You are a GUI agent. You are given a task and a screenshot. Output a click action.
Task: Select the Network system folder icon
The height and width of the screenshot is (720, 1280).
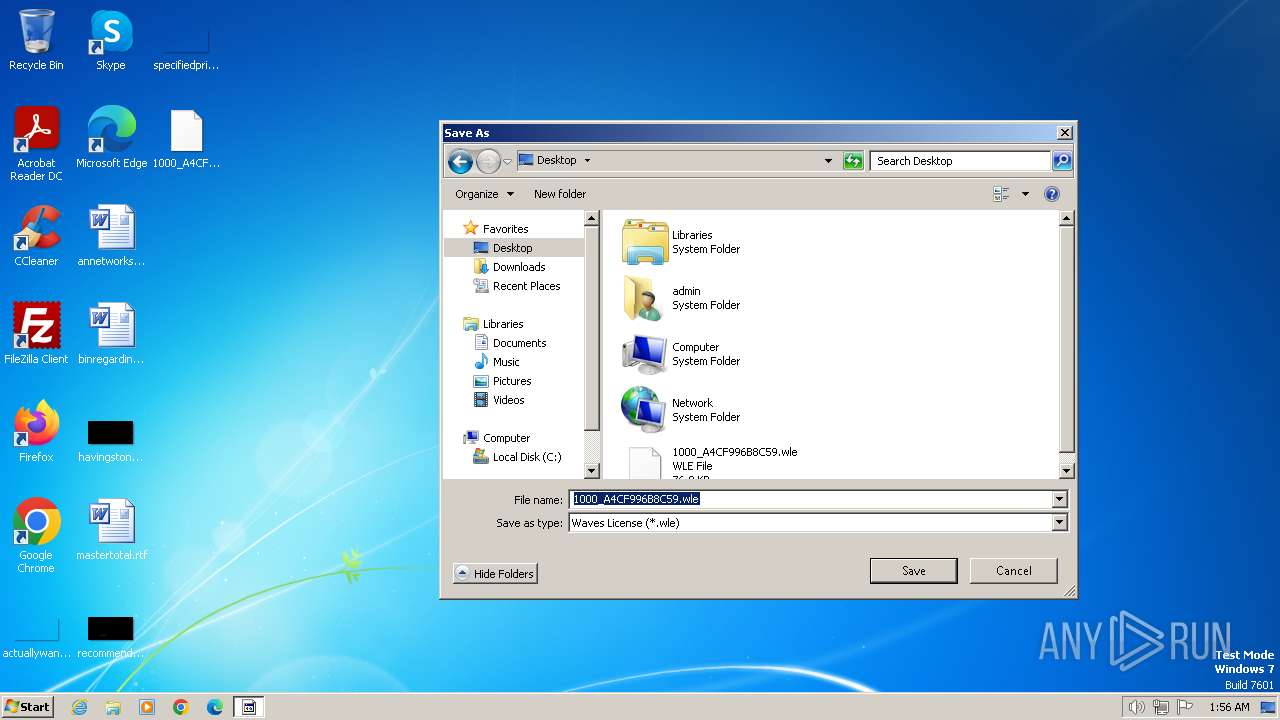[645, 410]
